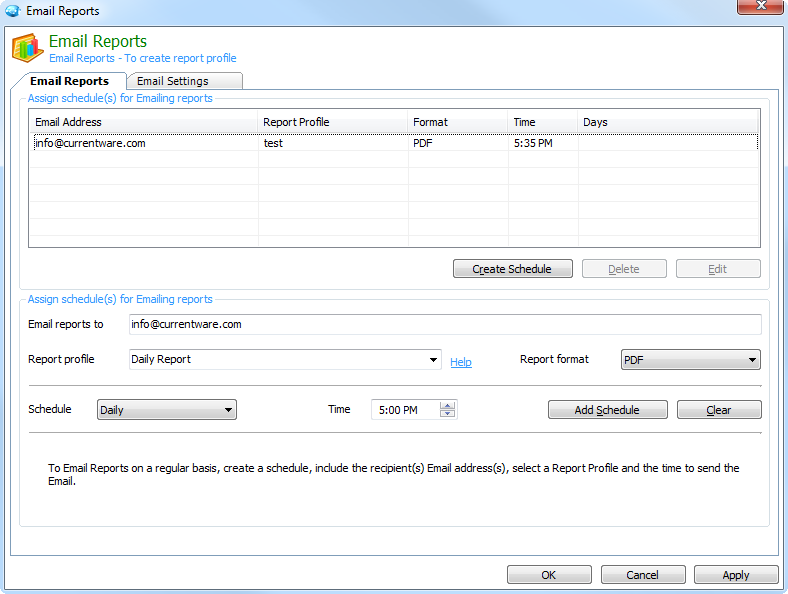
Task: Open the Report profile dropdown
Action: click(285, 359)
